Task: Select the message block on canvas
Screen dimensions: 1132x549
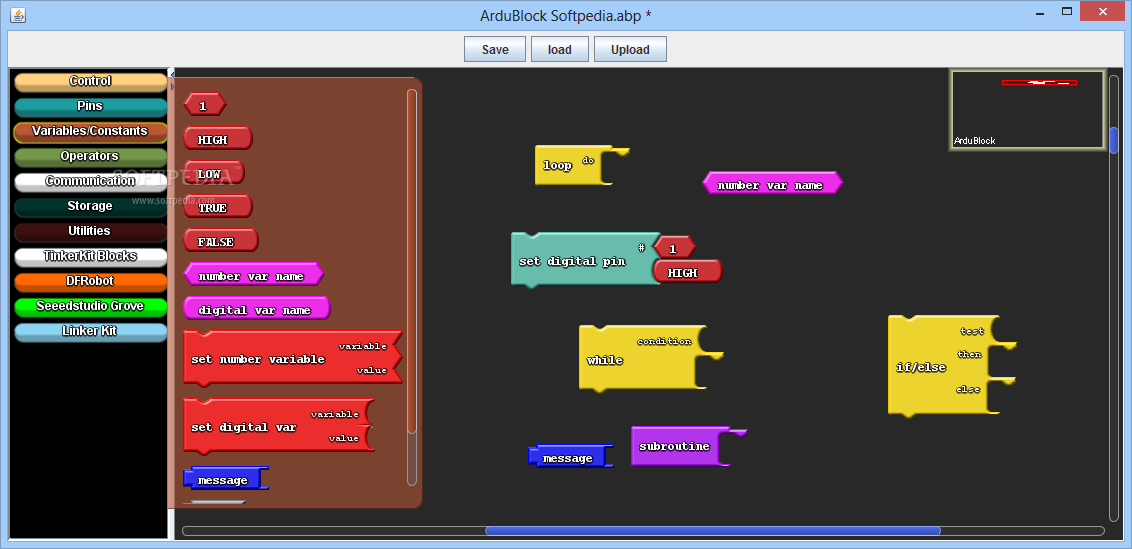Action: 570,457
